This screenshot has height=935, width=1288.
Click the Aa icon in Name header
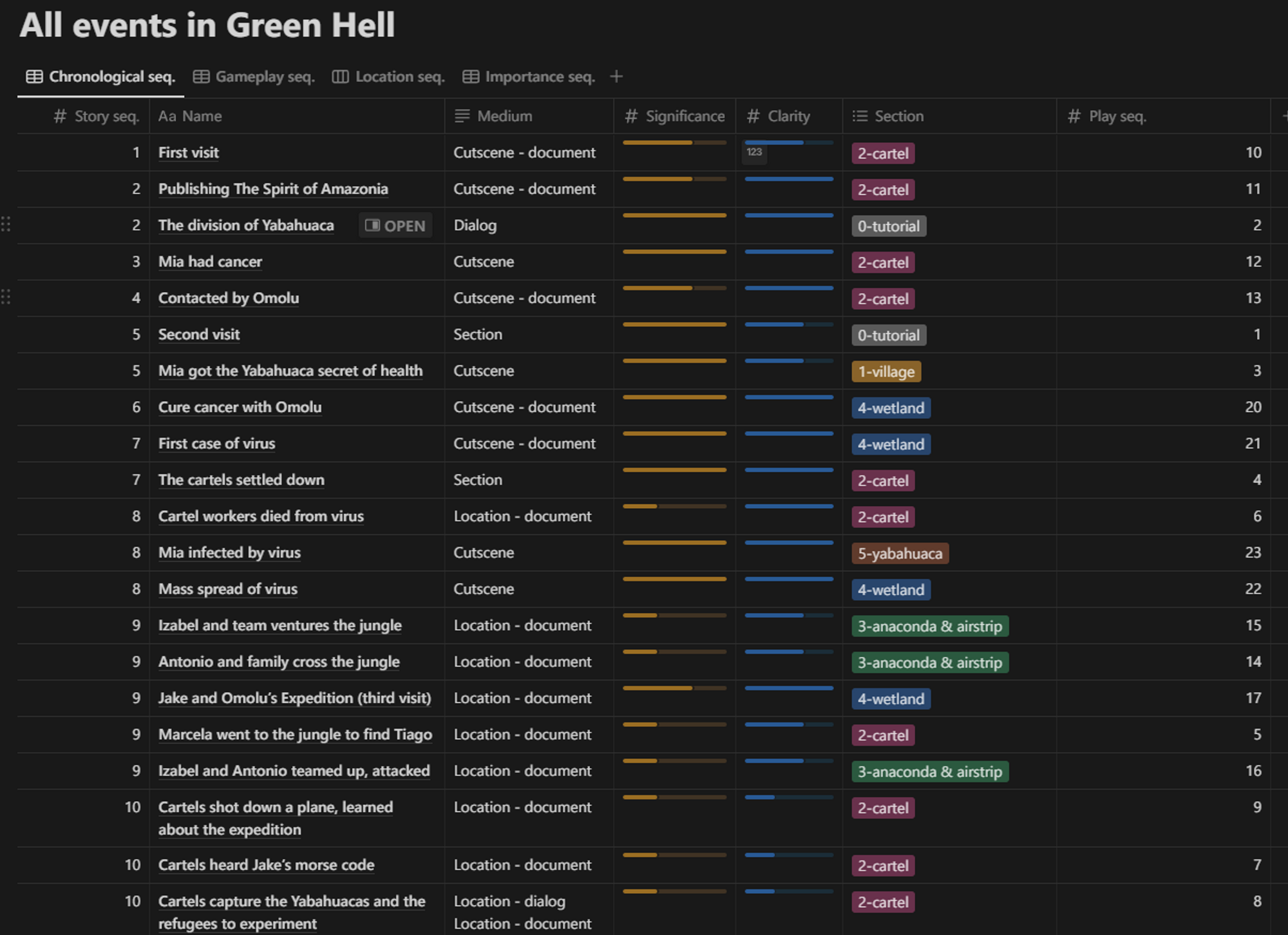pyautogui.click(x=167, y=117)
